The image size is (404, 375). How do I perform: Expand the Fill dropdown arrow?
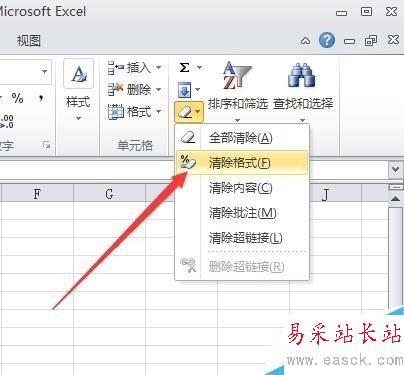pos(197,89)
